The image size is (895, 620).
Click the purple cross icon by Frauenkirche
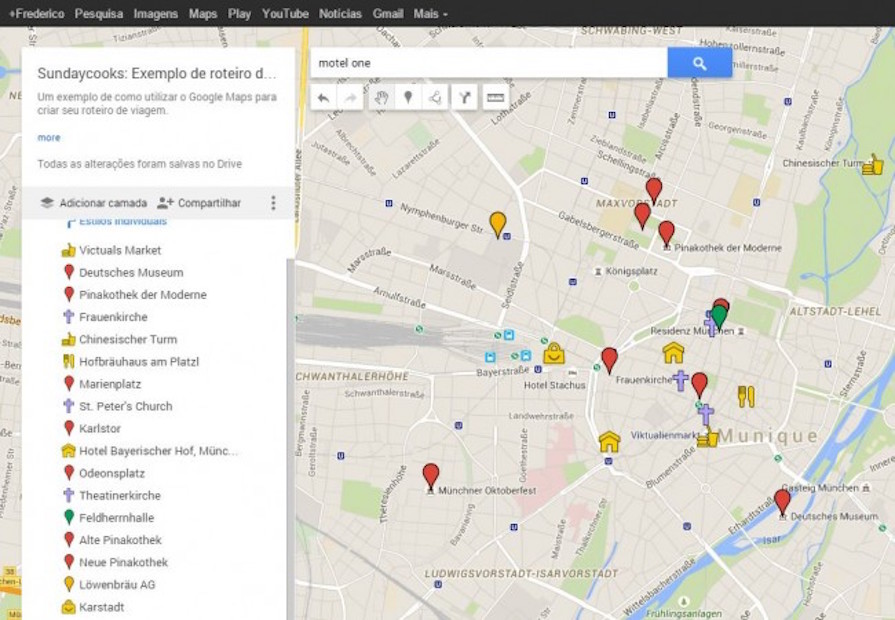tap(680, 380)
